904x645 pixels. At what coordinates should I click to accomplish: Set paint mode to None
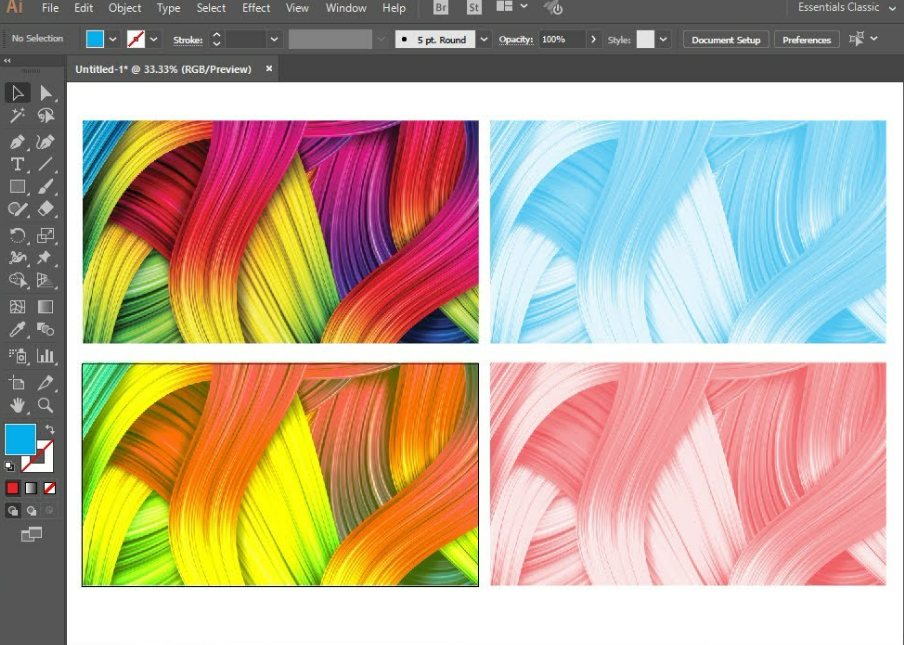[49, 488]
